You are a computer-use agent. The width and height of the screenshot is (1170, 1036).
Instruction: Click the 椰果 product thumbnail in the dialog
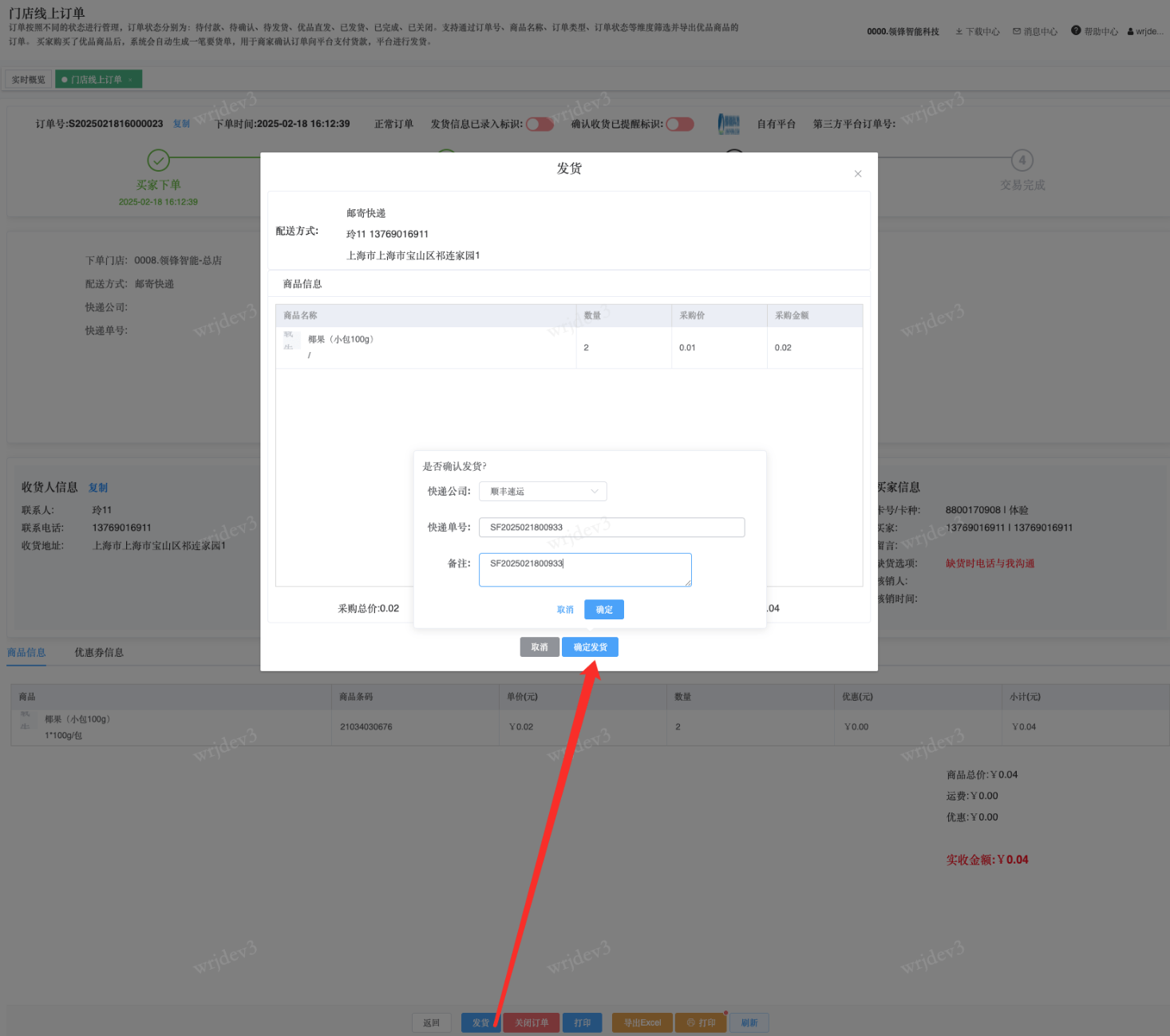pos(291,341)
